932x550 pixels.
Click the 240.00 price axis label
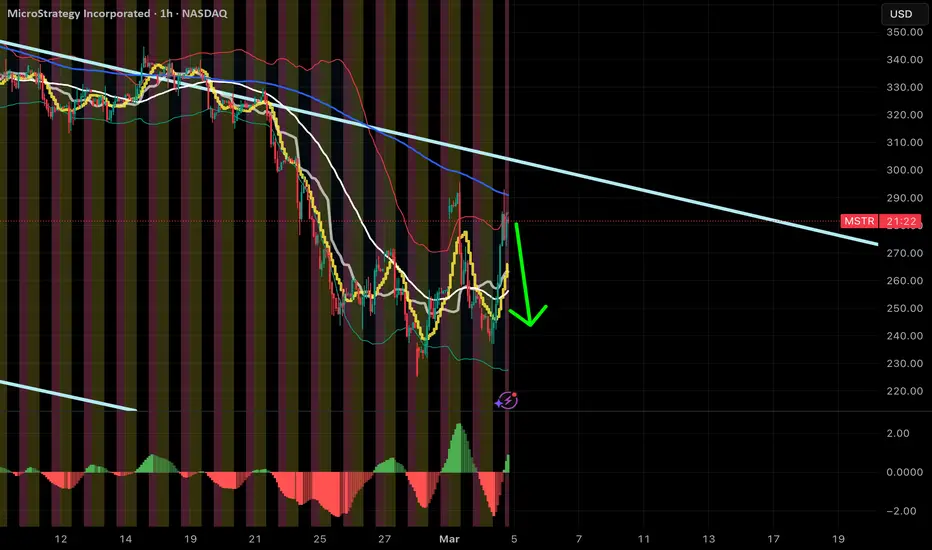[904, 336]
